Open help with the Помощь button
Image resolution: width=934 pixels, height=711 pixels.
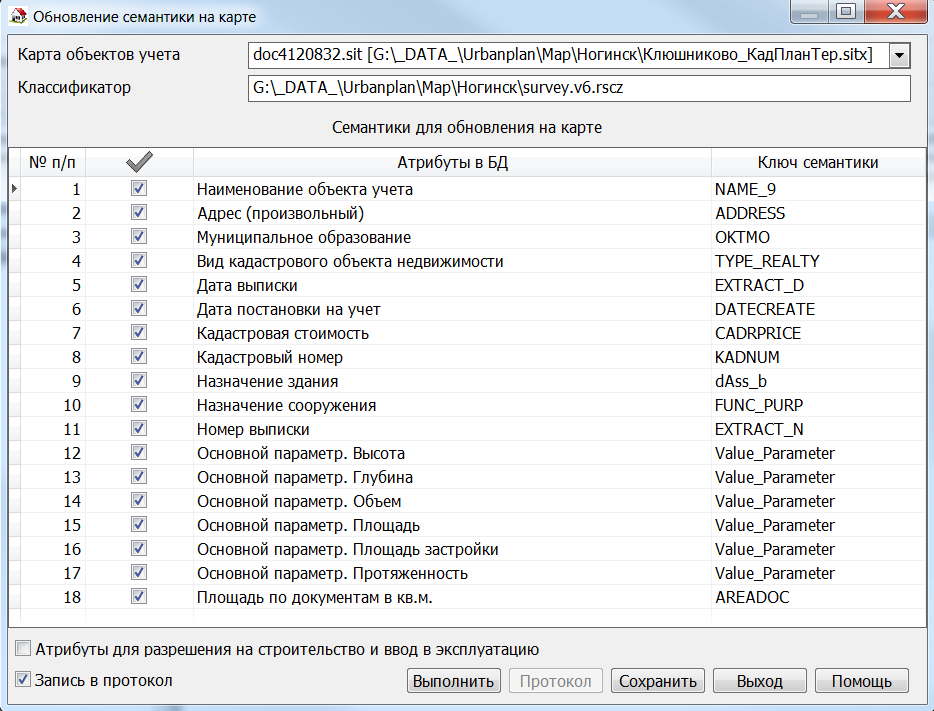point(861,681)
